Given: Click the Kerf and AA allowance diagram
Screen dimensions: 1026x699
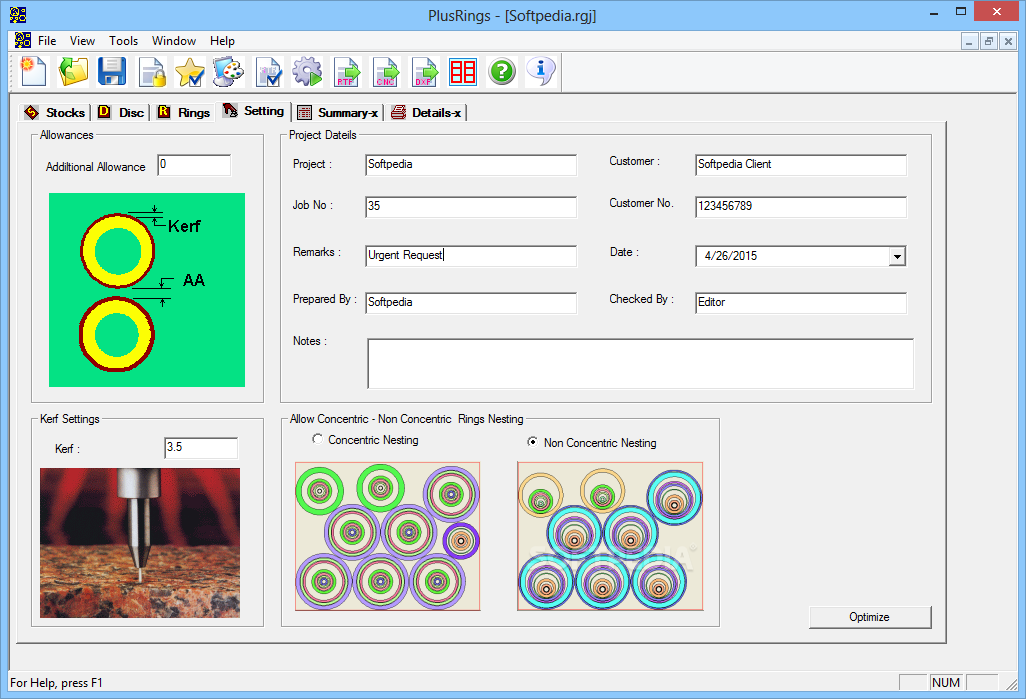Looking at the screenshot, I should pos(147,290).
